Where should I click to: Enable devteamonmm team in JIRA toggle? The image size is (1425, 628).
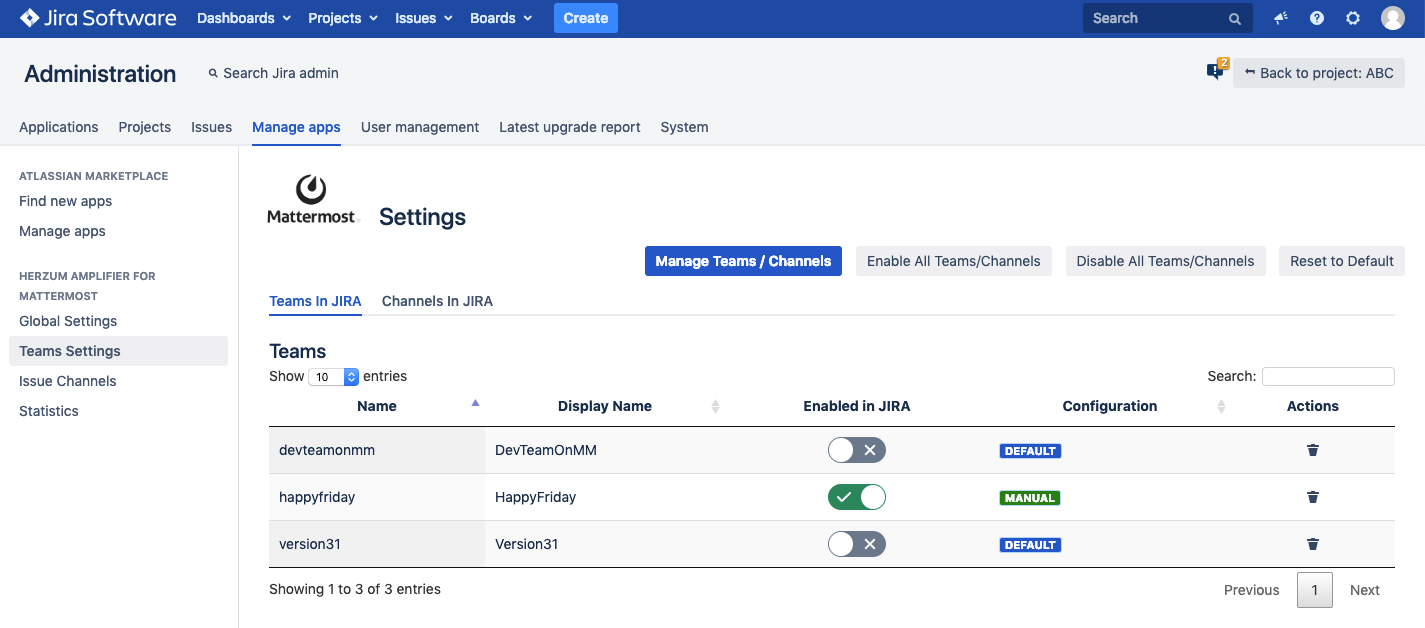tap(856, 450)
